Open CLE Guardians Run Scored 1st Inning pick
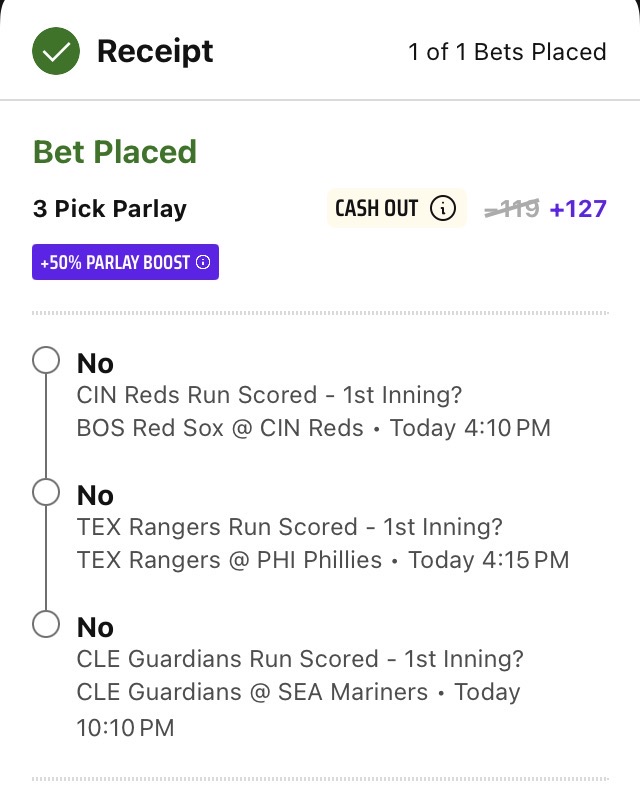The image size is (640, 811). coord(300,659)
